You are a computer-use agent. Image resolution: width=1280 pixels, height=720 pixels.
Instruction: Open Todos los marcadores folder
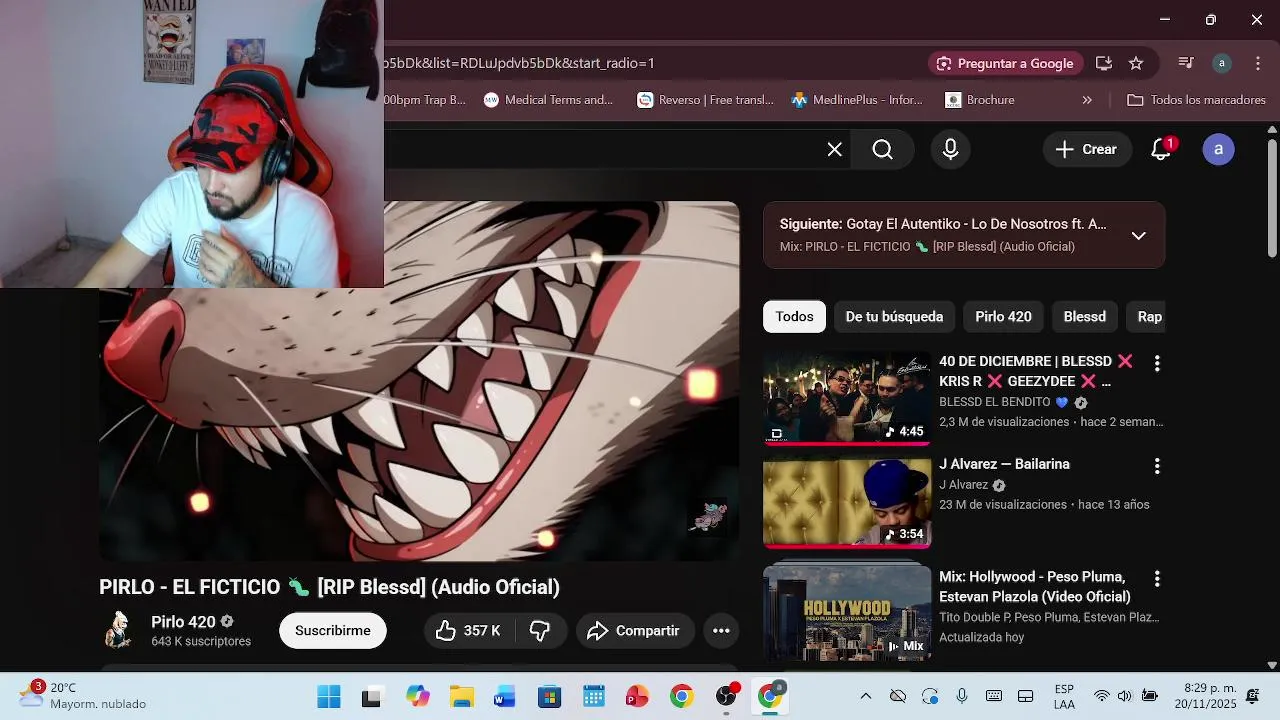(x=1197, y=100)
